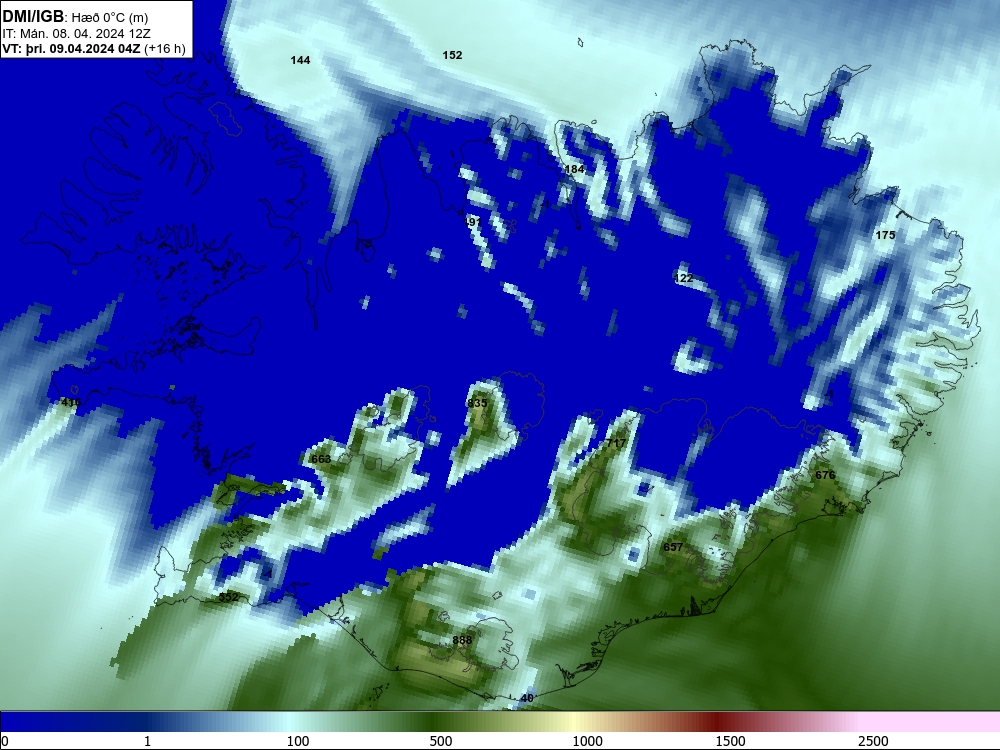This screenshot has width=1000, height=750.
Task: Click the legend label 0
Action: 5,741
